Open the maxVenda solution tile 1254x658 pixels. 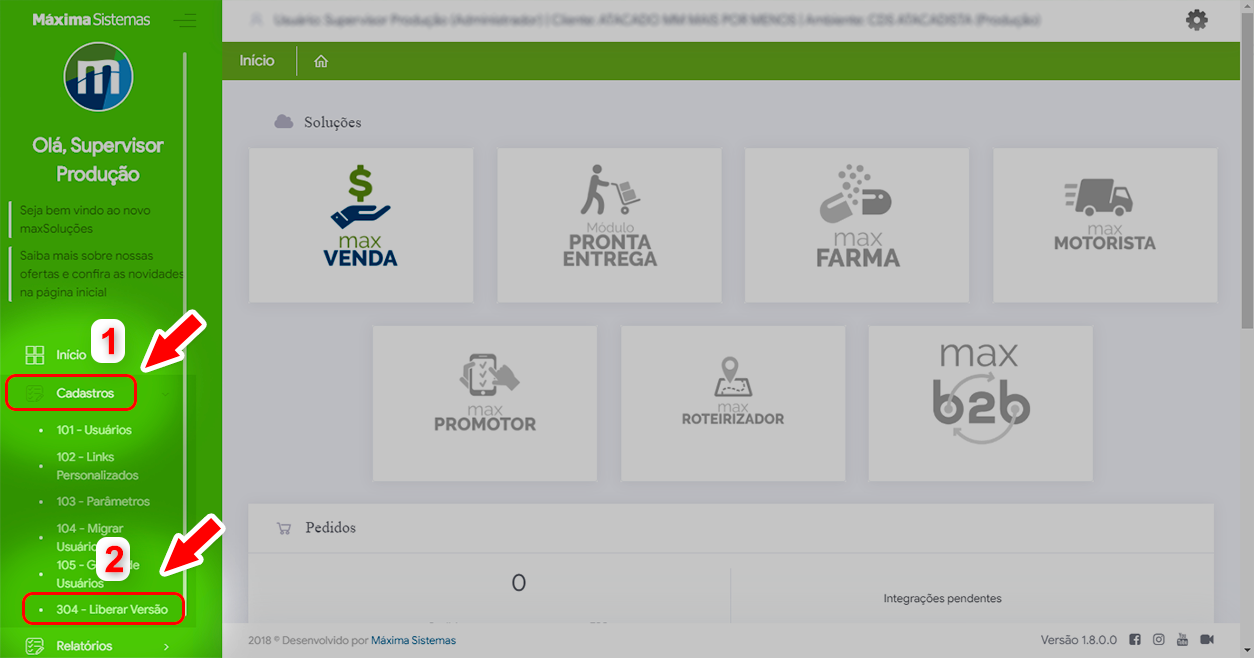click(x=361, y=226)
